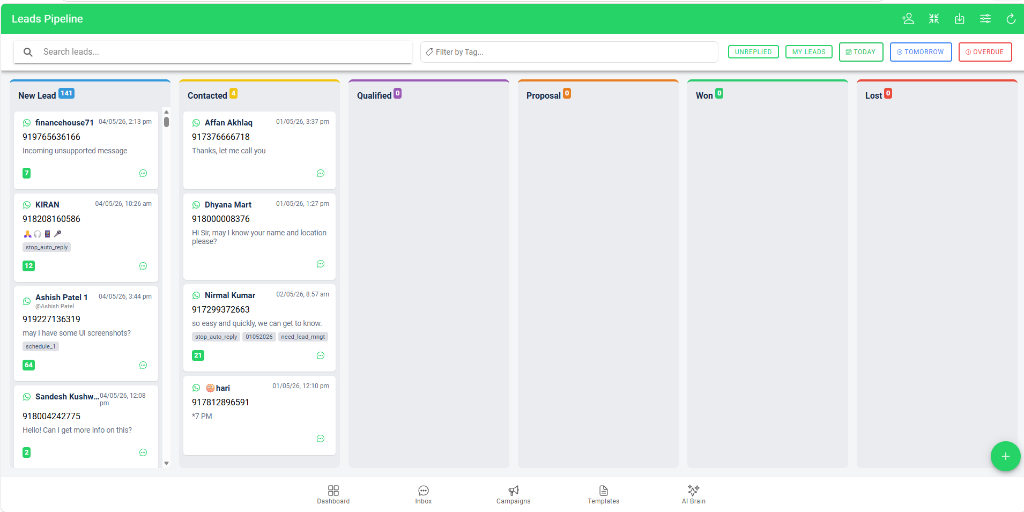
Task: Click the message 'Thanks, let me call you'
Action: tap(229, 151)
